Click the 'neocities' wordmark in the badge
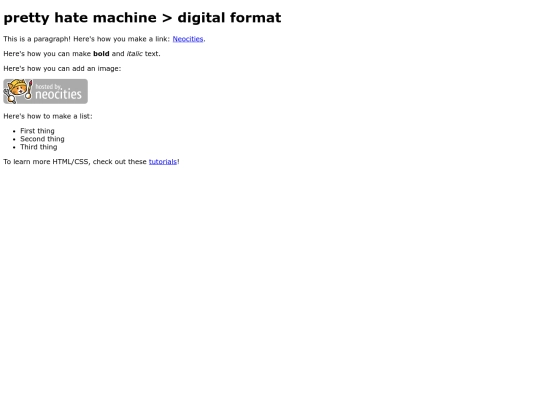This screenshot has height=405, width=540. [59, 94]
